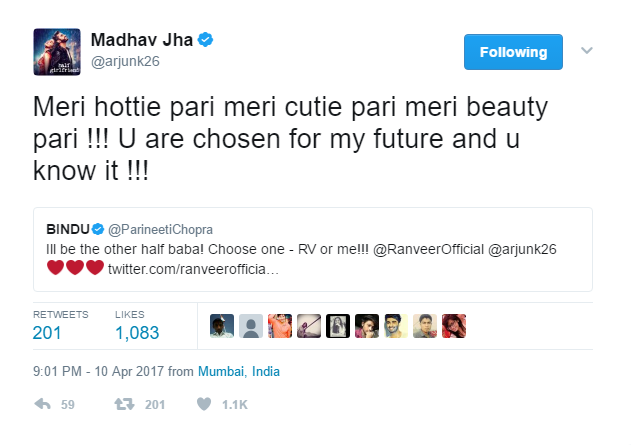Viewport: 631px width, 445px height.
Task: Click the reply arrow icon
Action: coord(42,404)
